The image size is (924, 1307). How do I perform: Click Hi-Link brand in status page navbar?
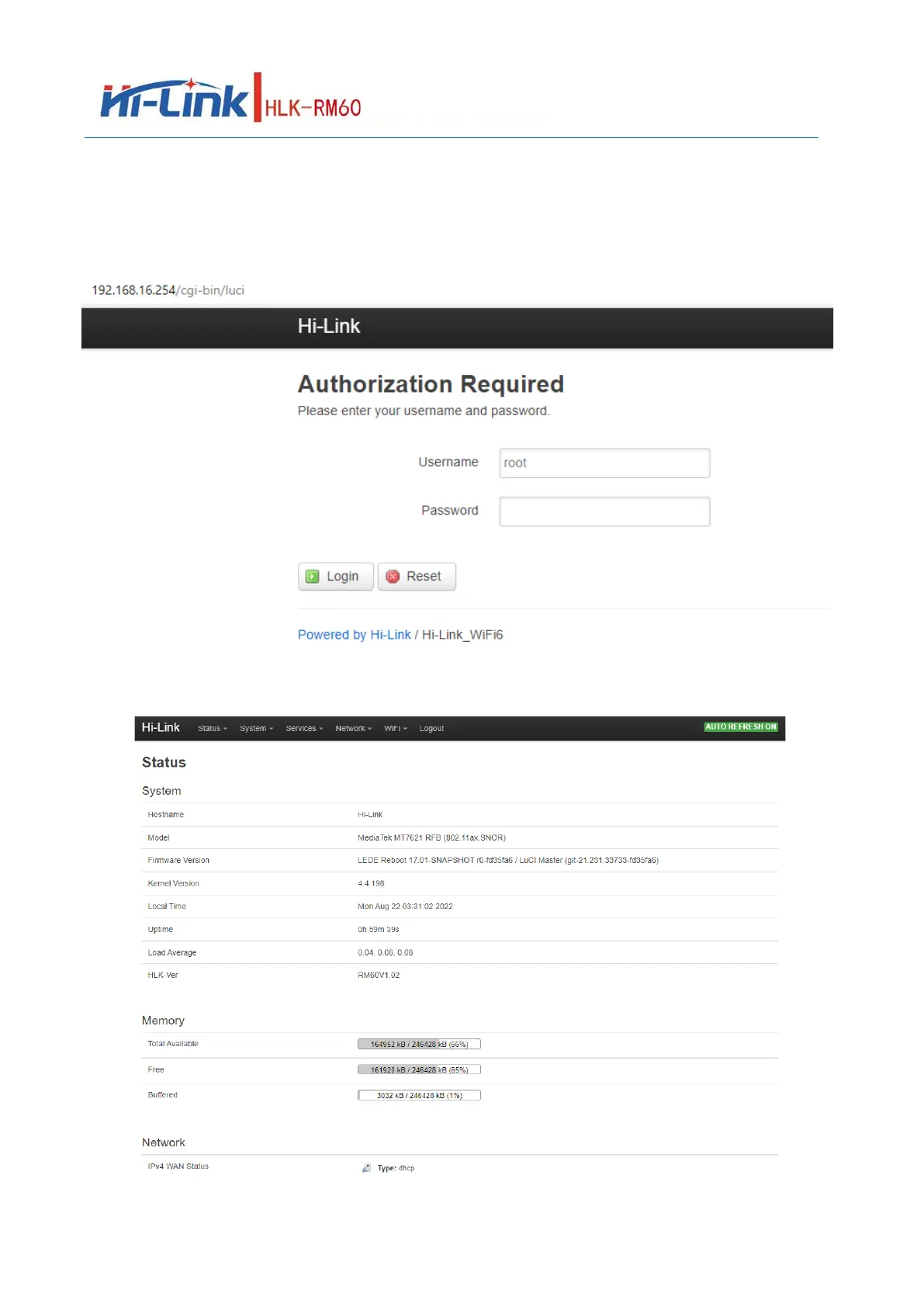click(x=161, y=727)
